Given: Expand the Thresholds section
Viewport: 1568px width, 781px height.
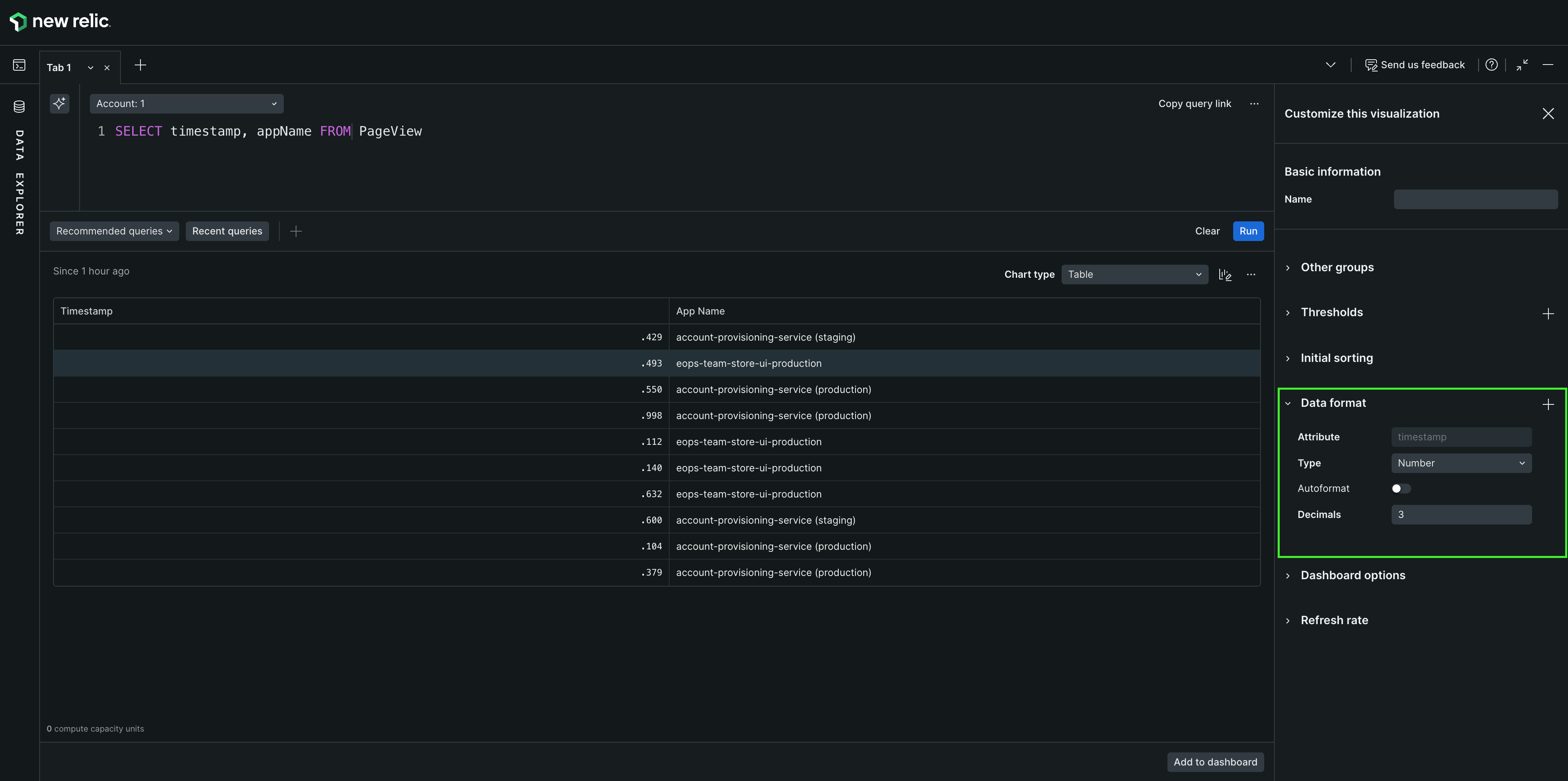Looking at the screenshot, I should coord(1331,312).
